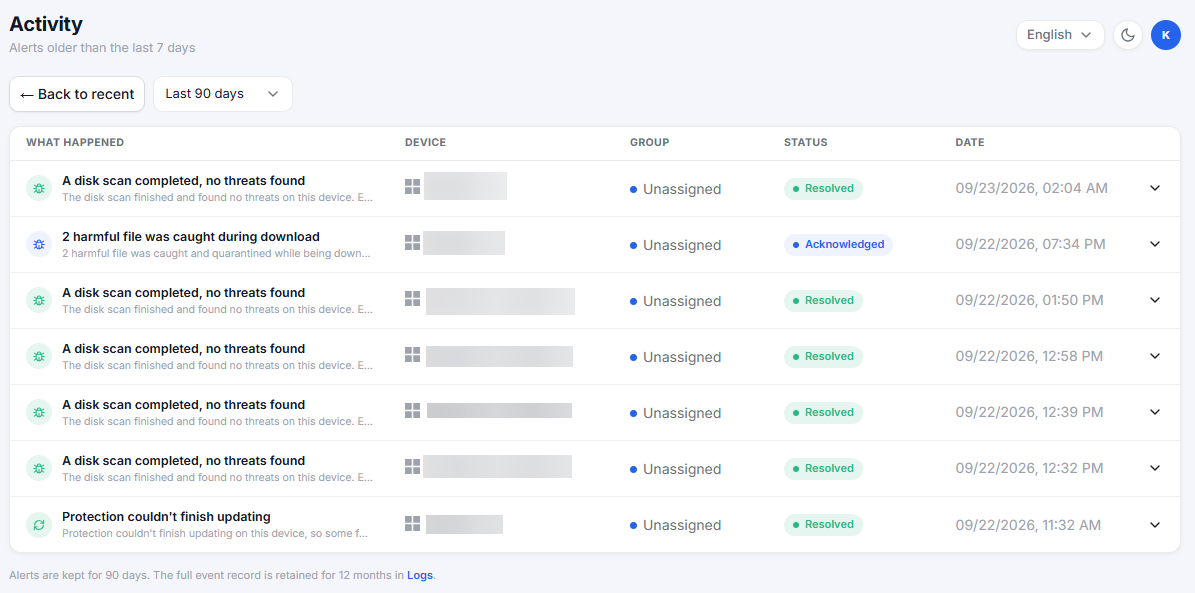Click blue bug icon of harmful file alert
Viewport: 1195px width, 593px height.
39,244
